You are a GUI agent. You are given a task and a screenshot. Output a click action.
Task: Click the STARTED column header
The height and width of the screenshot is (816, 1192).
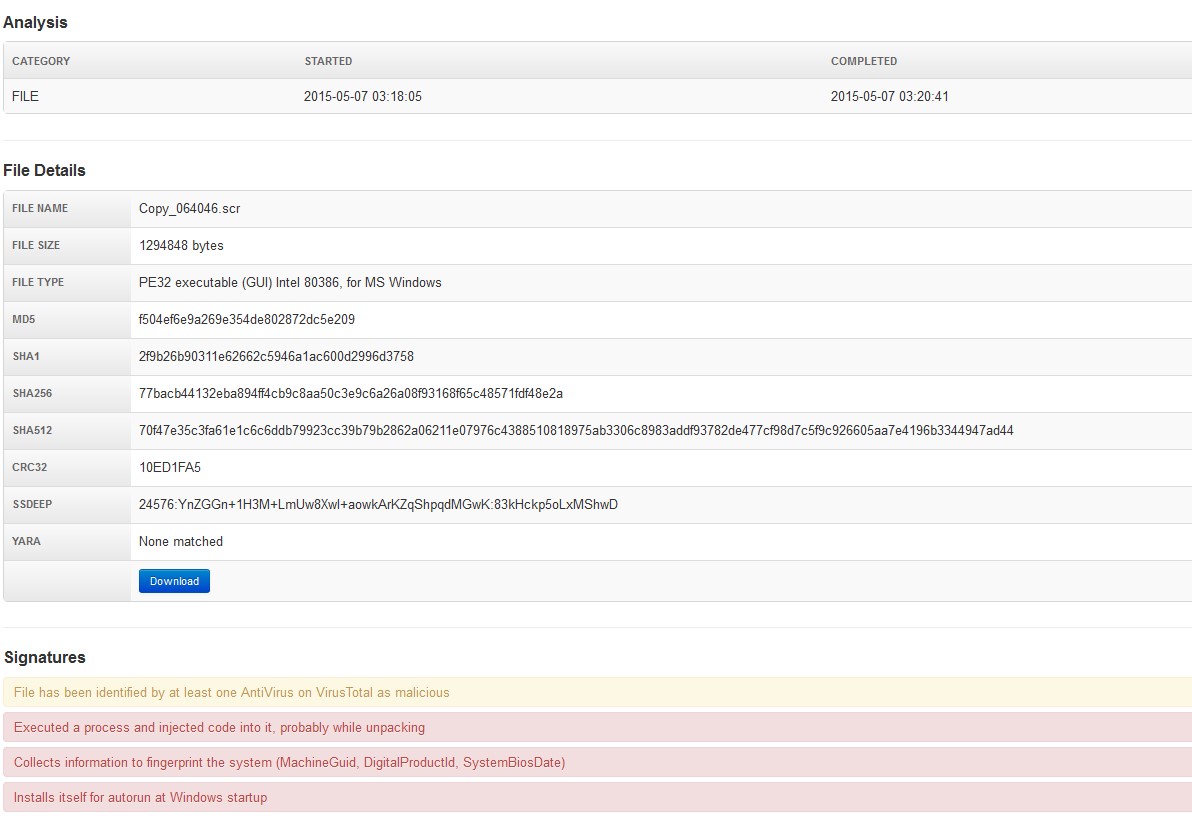[328, 61]
